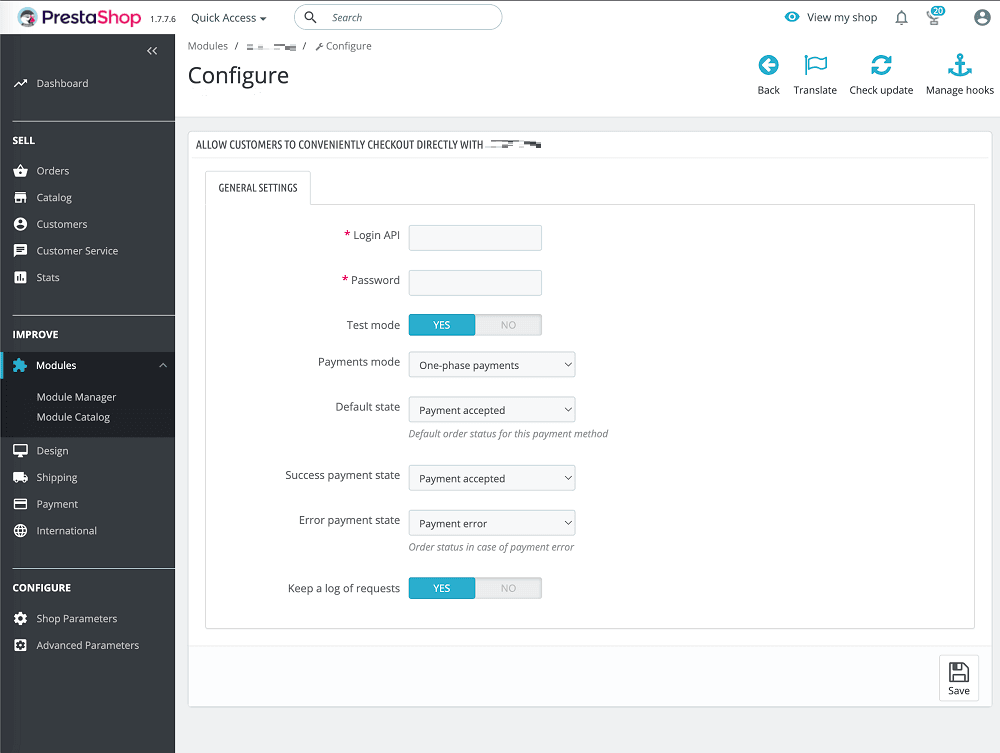
Task: Open the user profile avatar icon
Action: click(981, 17)
